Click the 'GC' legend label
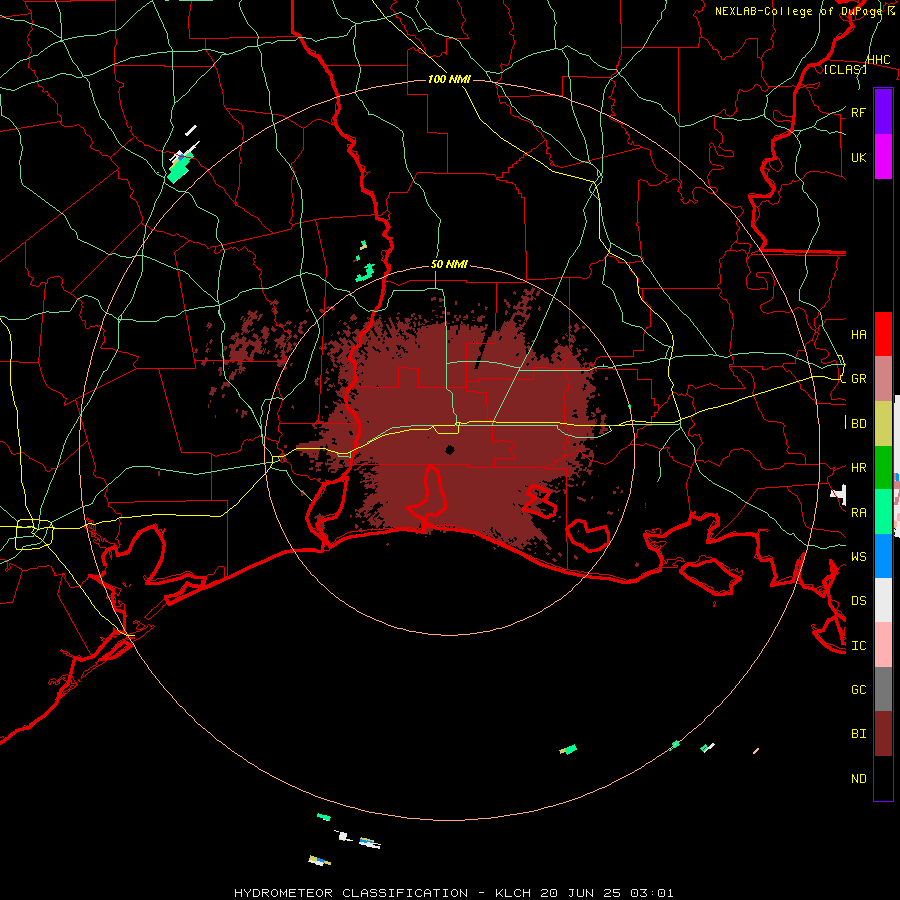The height and width of the screenshot is (900, 900). coord(858,689)
